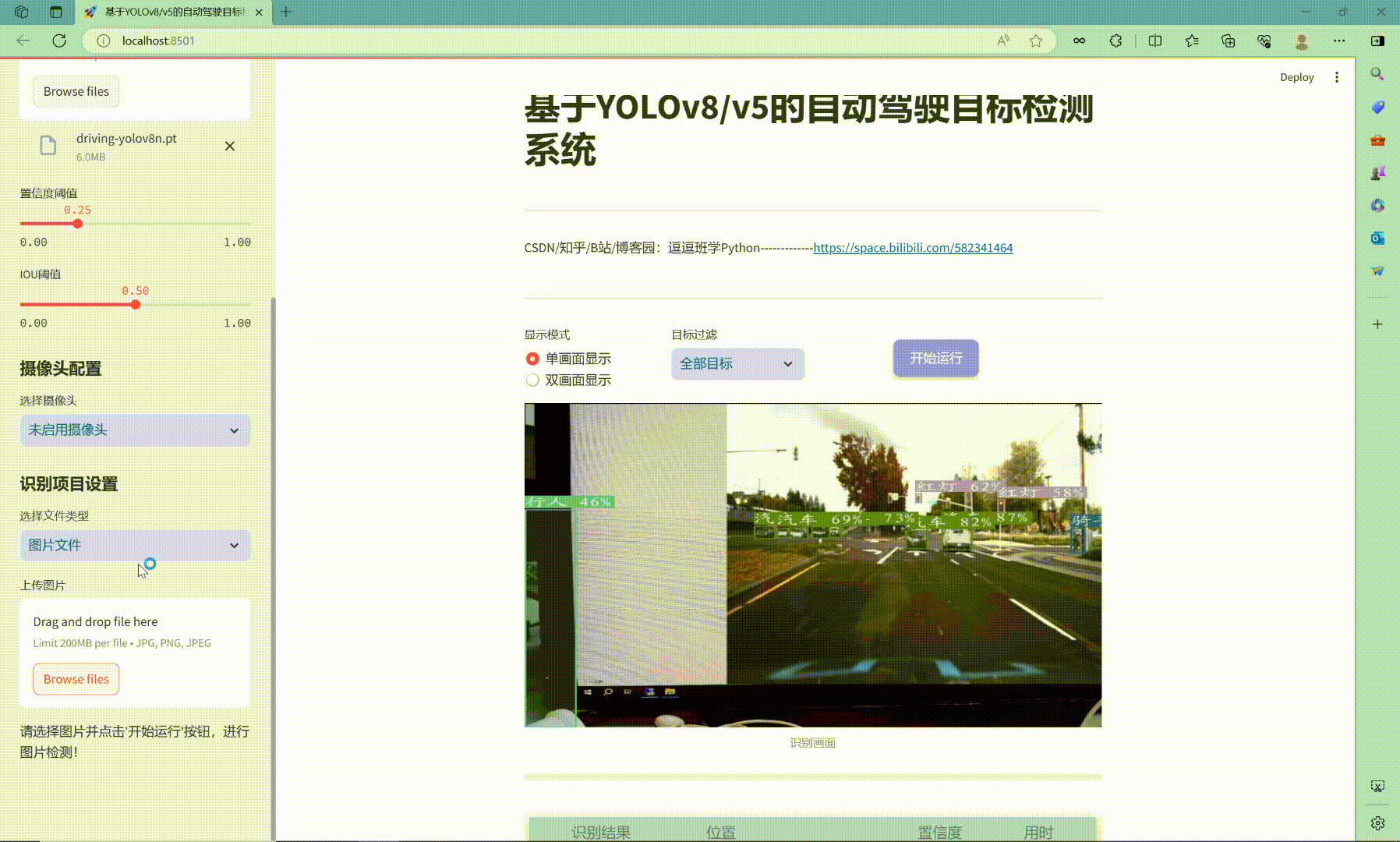
Task: Launch Microsoft 365 Copilot in the sidebar
Action: pos(1377,205)
